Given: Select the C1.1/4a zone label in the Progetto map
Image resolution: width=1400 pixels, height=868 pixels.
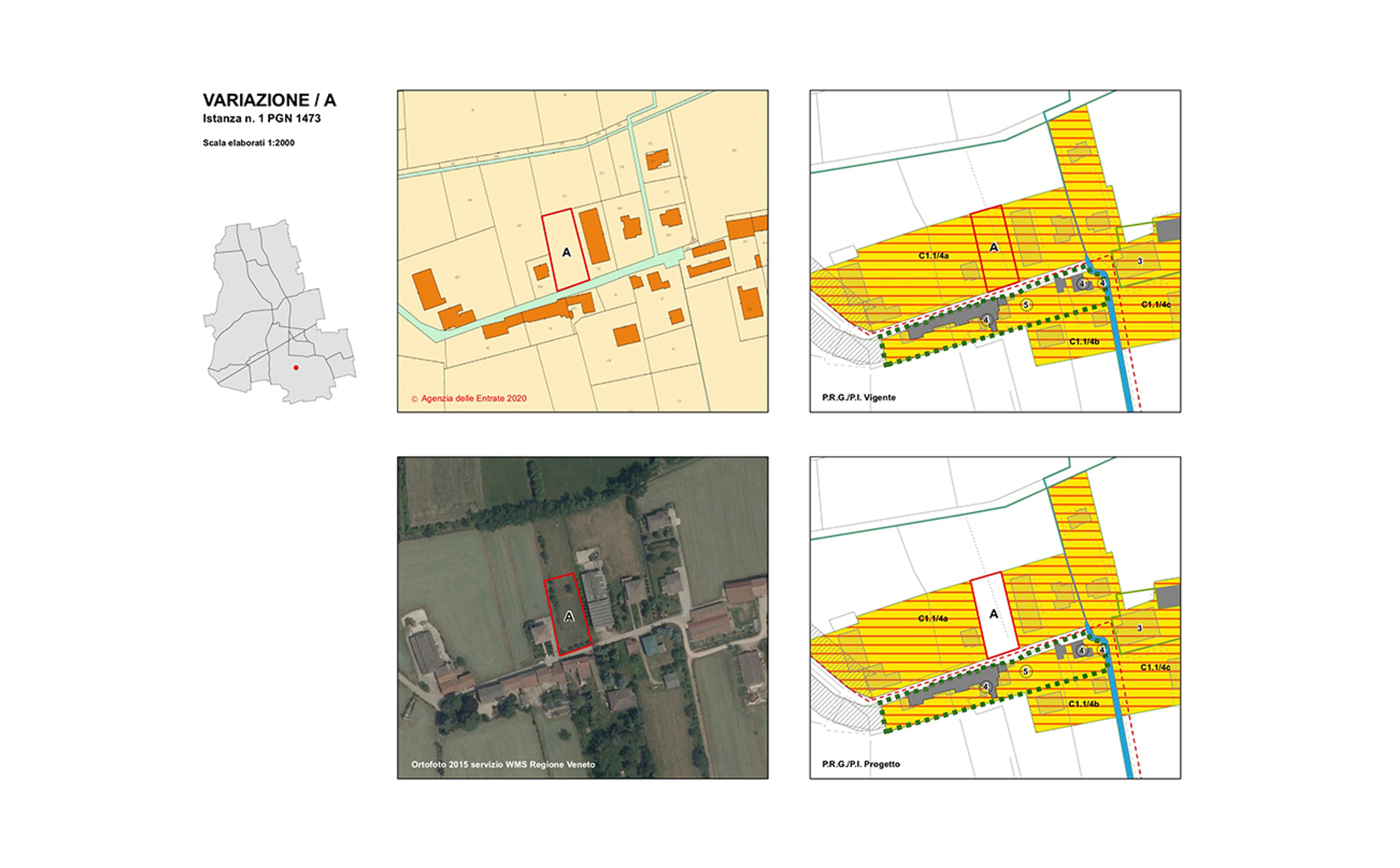Looking at the screenshot, I should [x=933, y=618].
